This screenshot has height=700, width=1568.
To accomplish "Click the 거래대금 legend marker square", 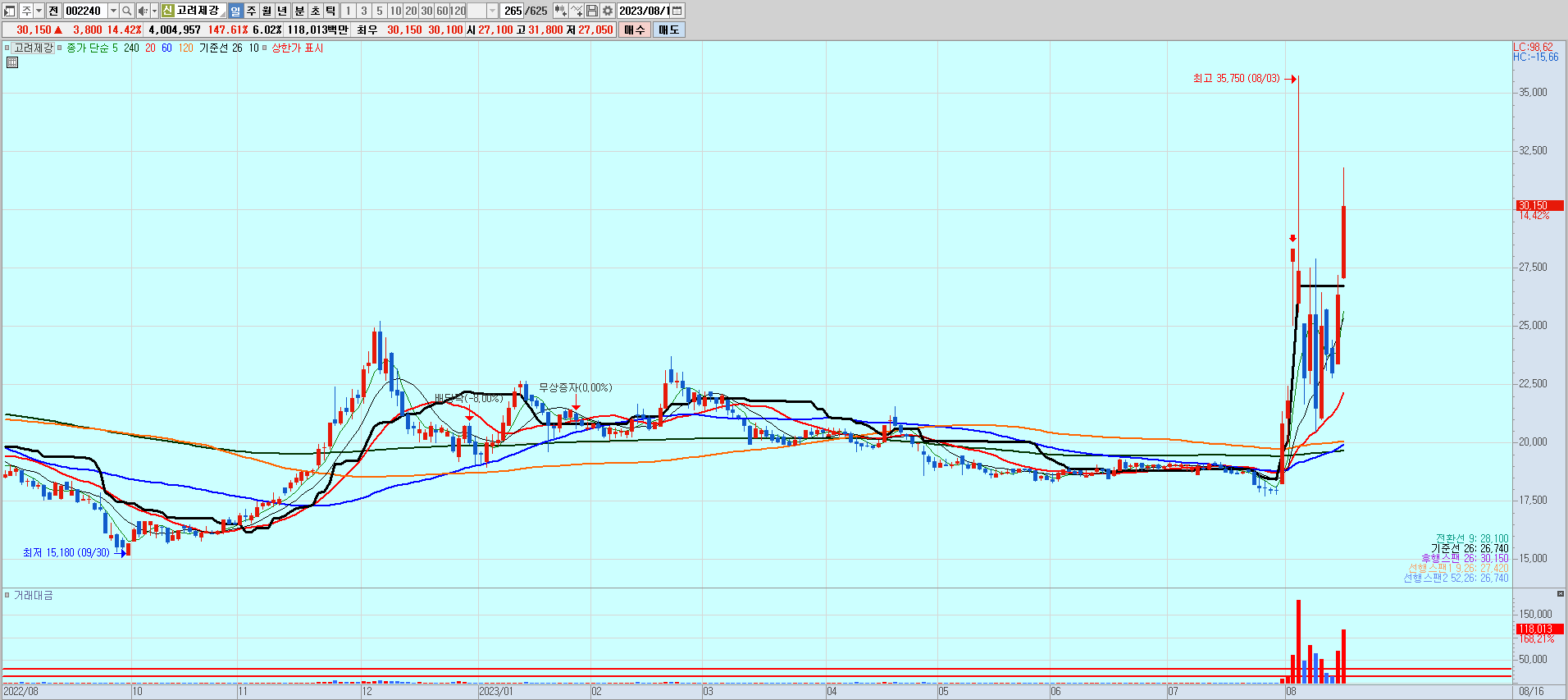I will click(7, 595).
